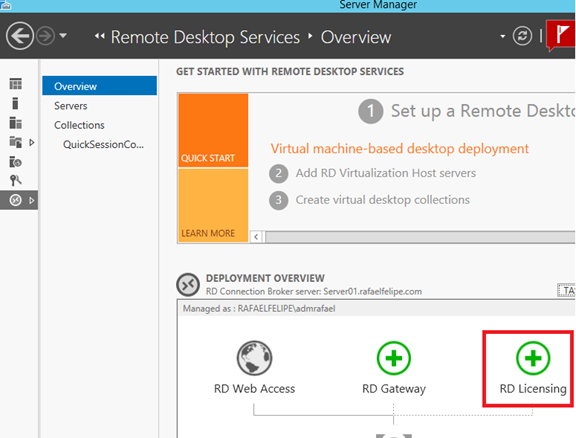The width and height of the screenshot is (576, 438).
Task: Open the sidebar icon showing tools
Action: click(15, 180)
